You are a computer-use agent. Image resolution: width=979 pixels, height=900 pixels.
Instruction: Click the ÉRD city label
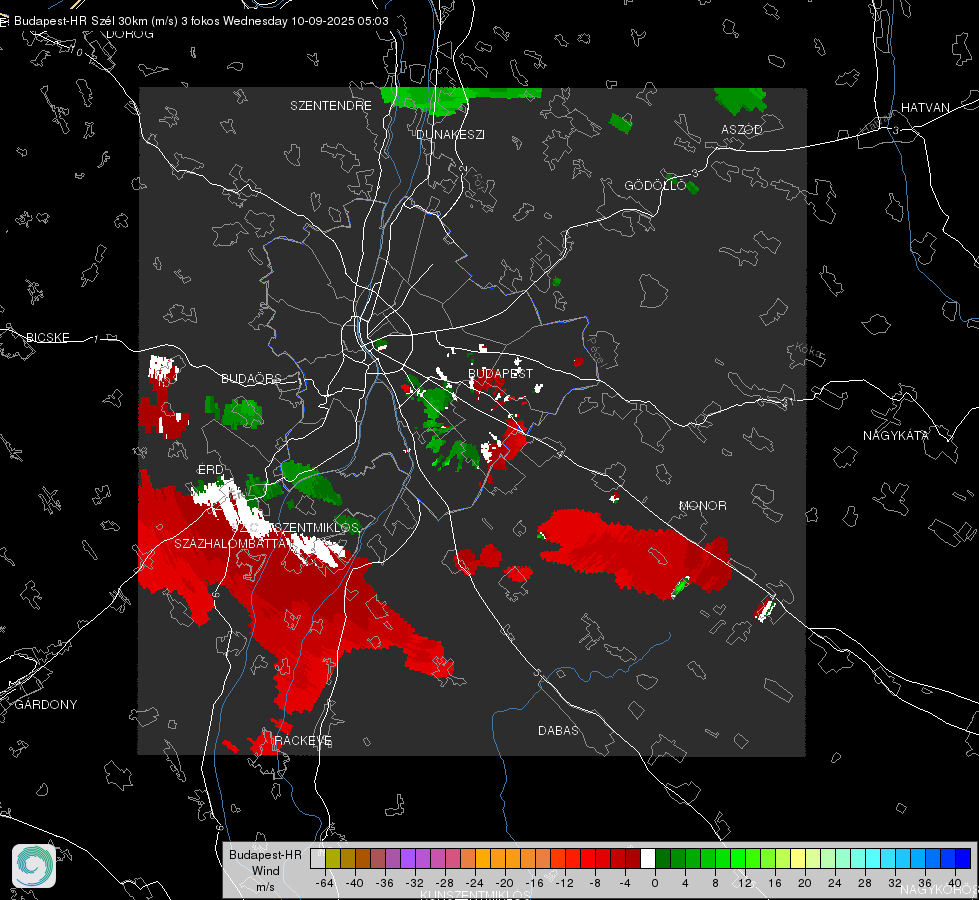click(210, 470)
